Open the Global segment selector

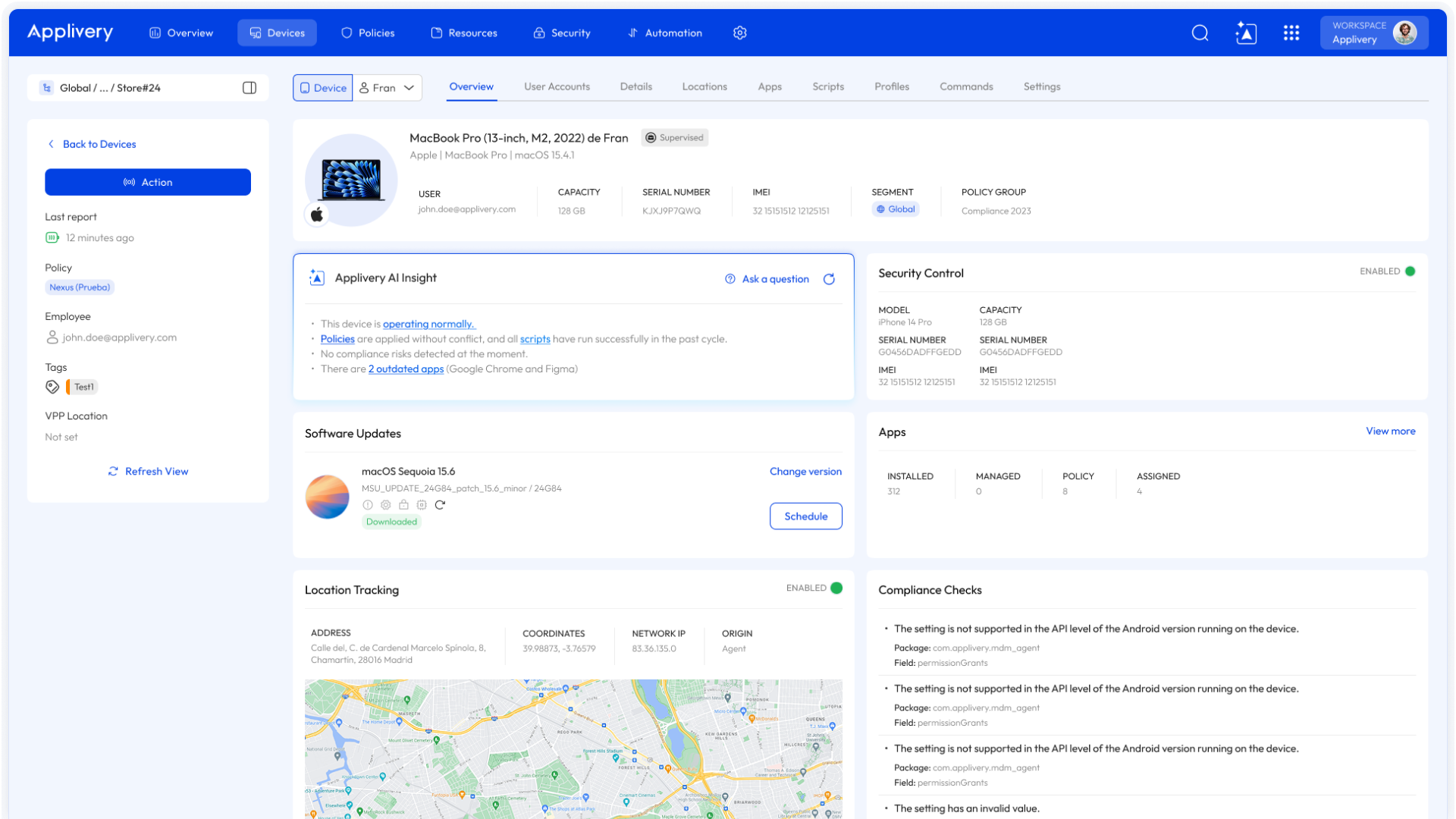[896, 209]
